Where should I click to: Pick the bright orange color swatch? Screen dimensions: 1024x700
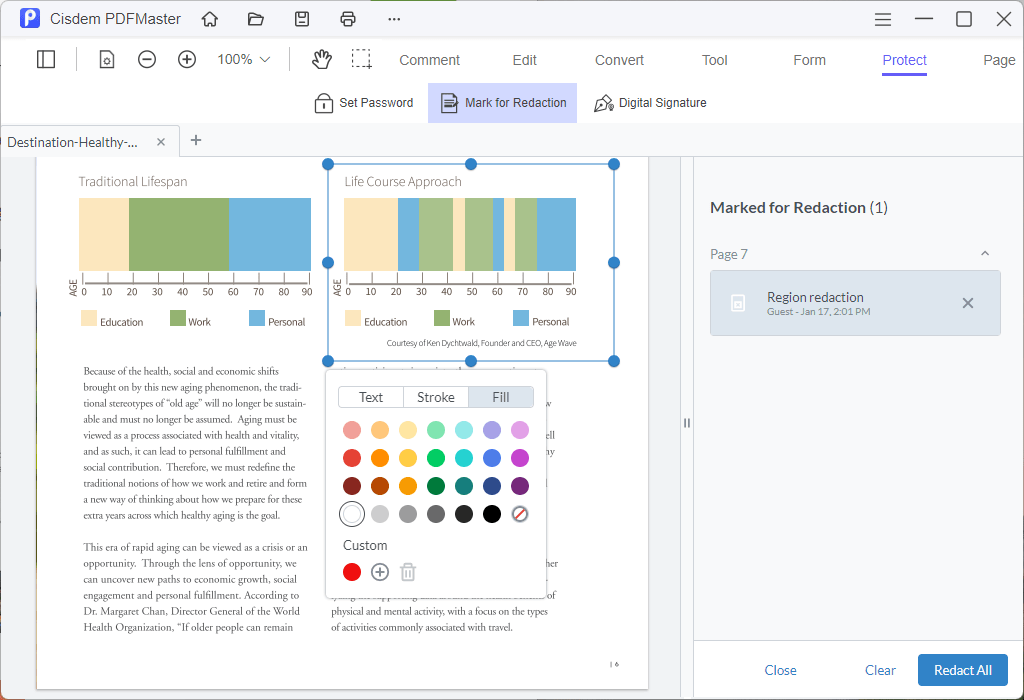click(x=379, y=458)
